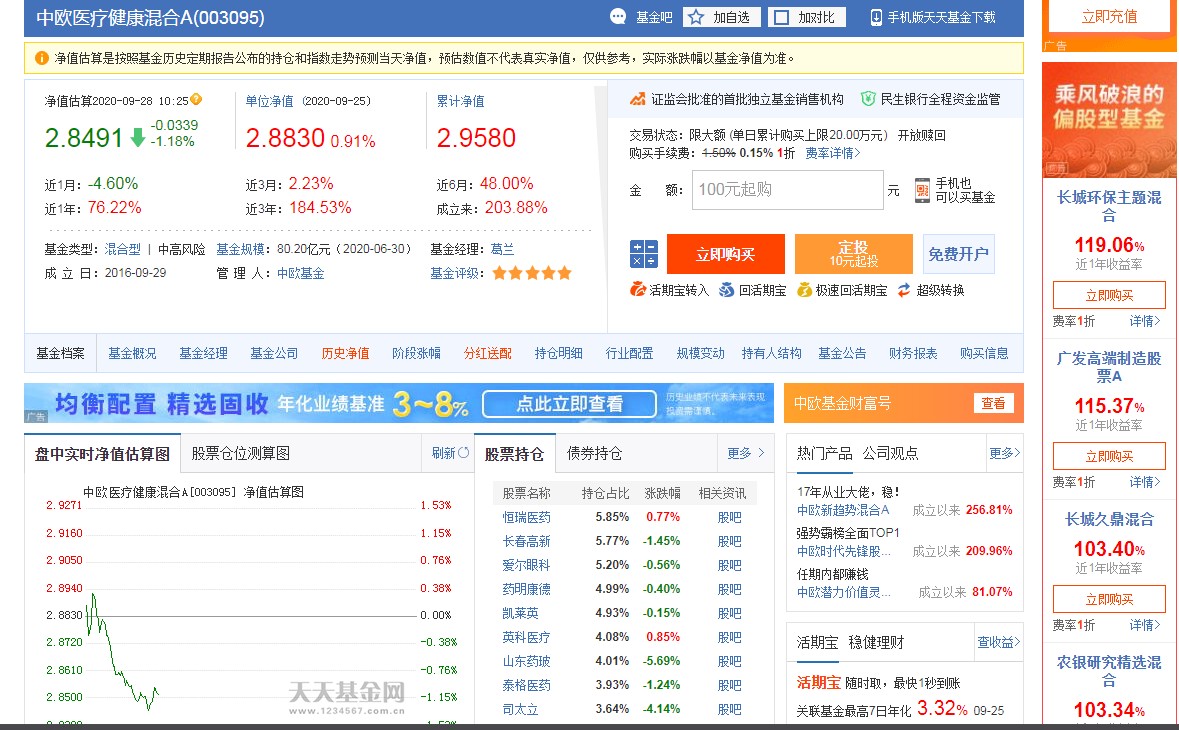
Task: Click 立即购买 red button
Action: tap(726, 254)
